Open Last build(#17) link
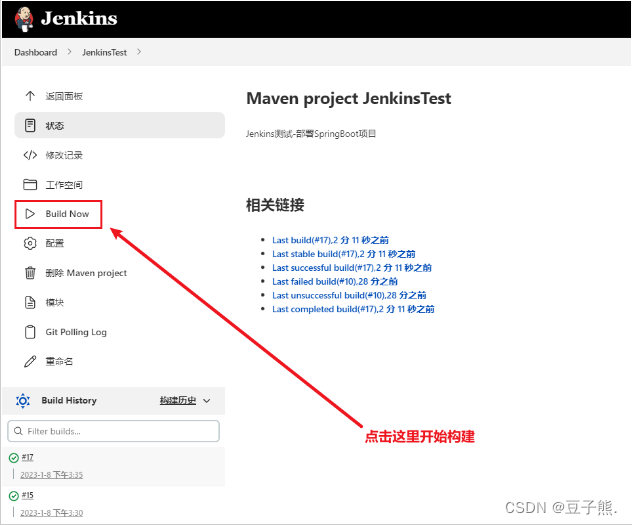Image resolution: width=632 pixels, height=525 pixels. [330, 240]
